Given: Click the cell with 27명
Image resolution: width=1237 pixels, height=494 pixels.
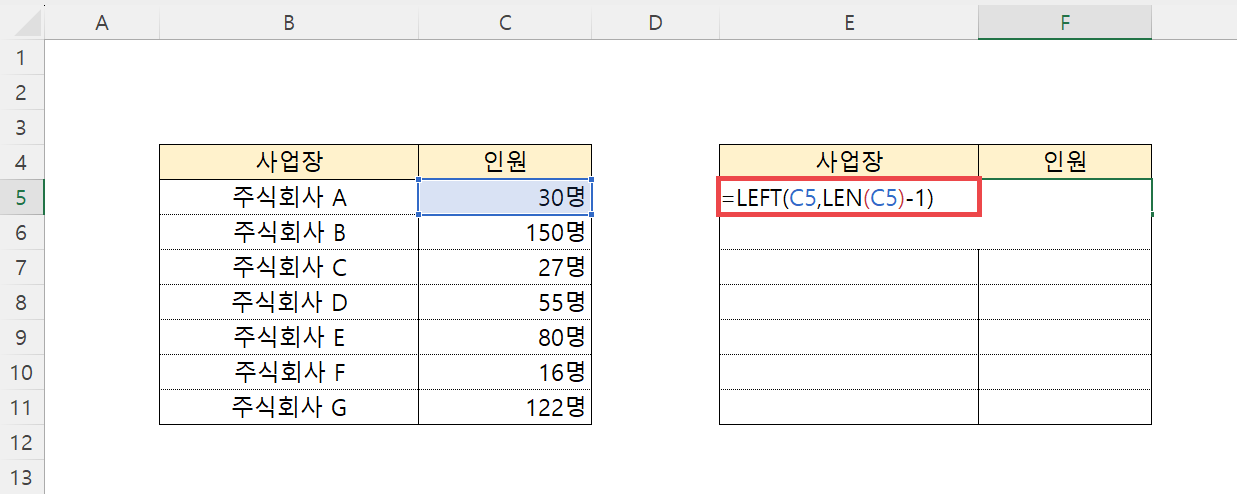Looking at the screenshot, I should (x=505, y=267).
